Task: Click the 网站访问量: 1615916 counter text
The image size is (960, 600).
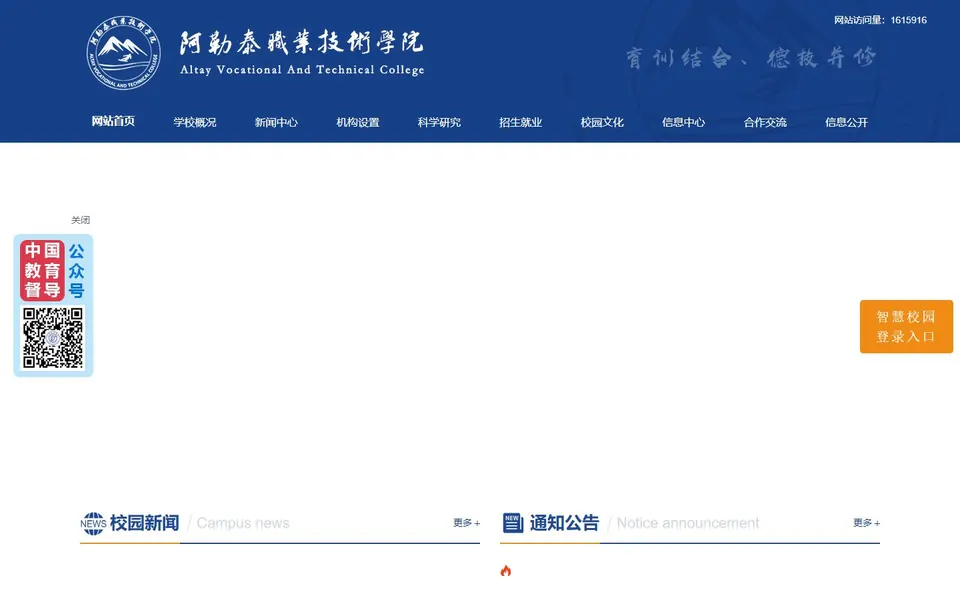Action: (880, 20)
